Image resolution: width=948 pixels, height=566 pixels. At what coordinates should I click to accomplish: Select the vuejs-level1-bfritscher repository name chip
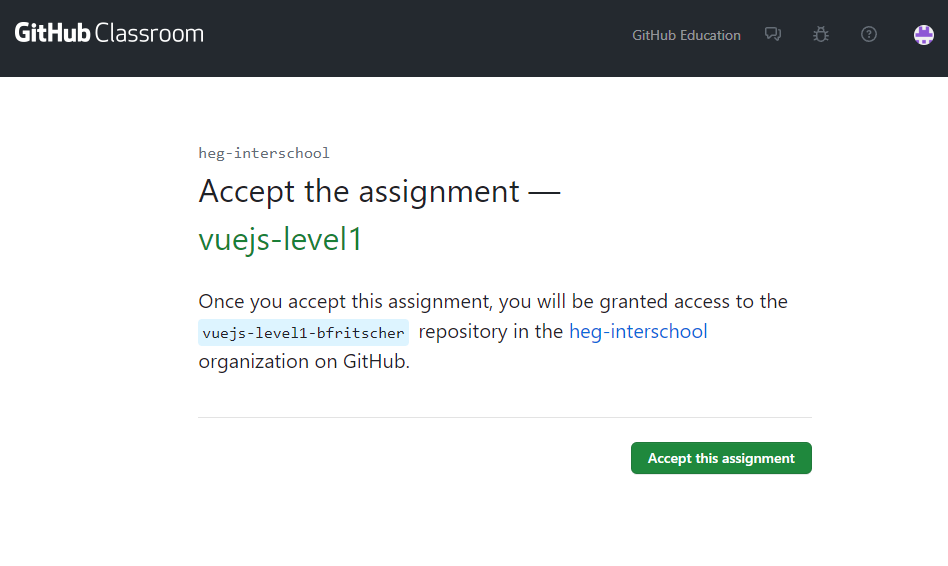click(303, 333)
